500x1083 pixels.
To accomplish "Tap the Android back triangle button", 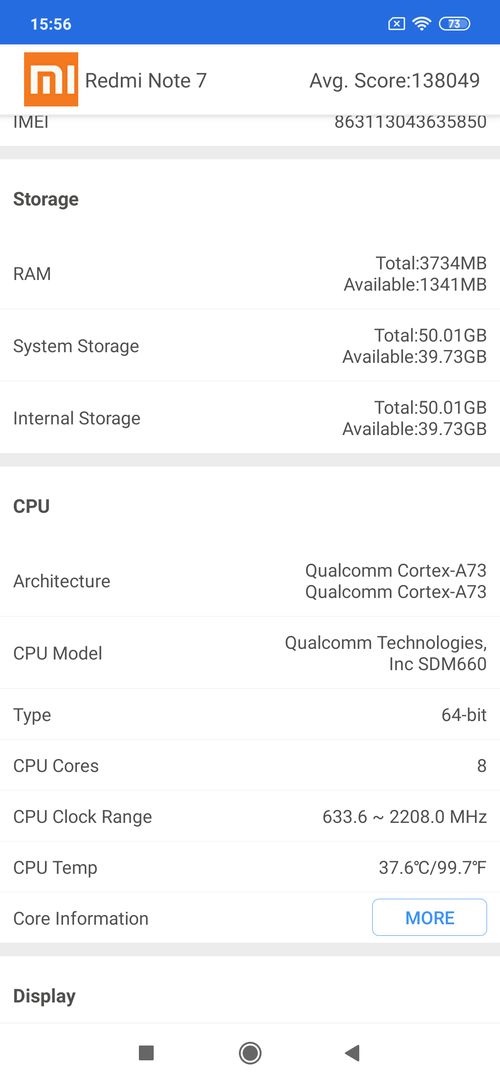I will (x=352, y=1053).
